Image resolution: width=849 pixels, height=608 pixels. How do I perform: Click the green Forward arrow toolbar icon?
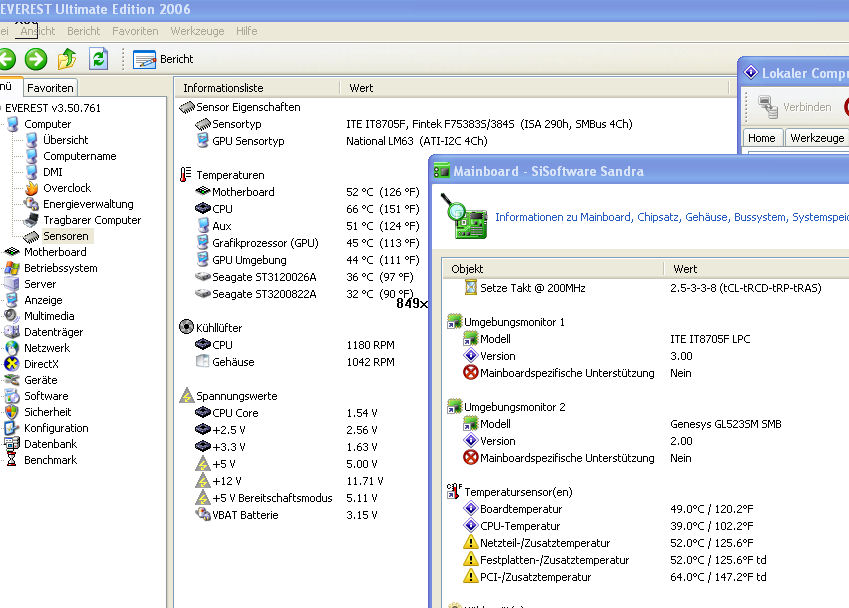tap(36, 59)
